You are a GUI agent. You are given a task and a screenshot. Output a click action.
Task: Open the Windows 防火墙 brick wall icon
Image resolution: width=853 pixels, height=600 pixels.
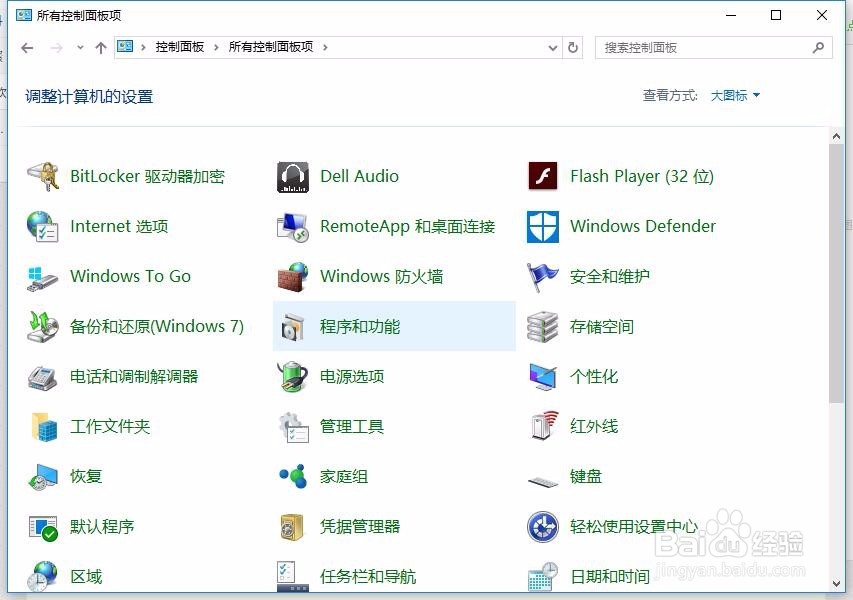pyautogui.click(x=293, y=277)
